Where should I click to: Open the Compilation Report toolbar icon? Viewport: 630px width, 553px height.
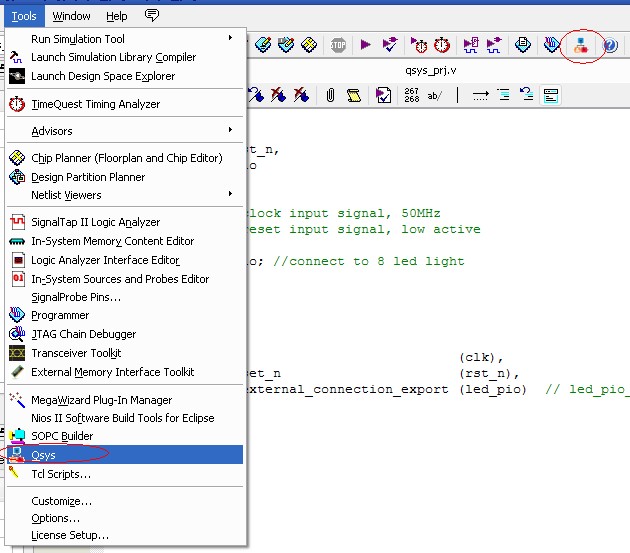[x=523, y=45]
